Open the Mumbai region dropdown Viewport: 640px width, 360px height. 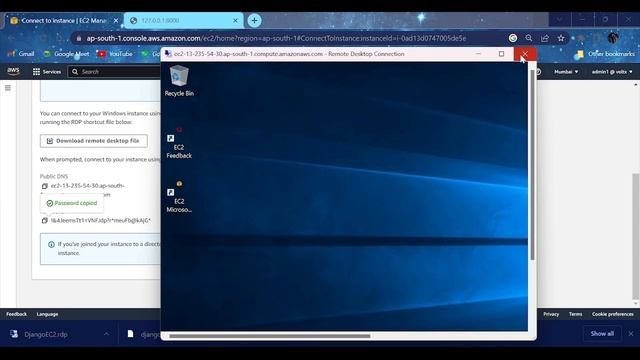point(566,71)
